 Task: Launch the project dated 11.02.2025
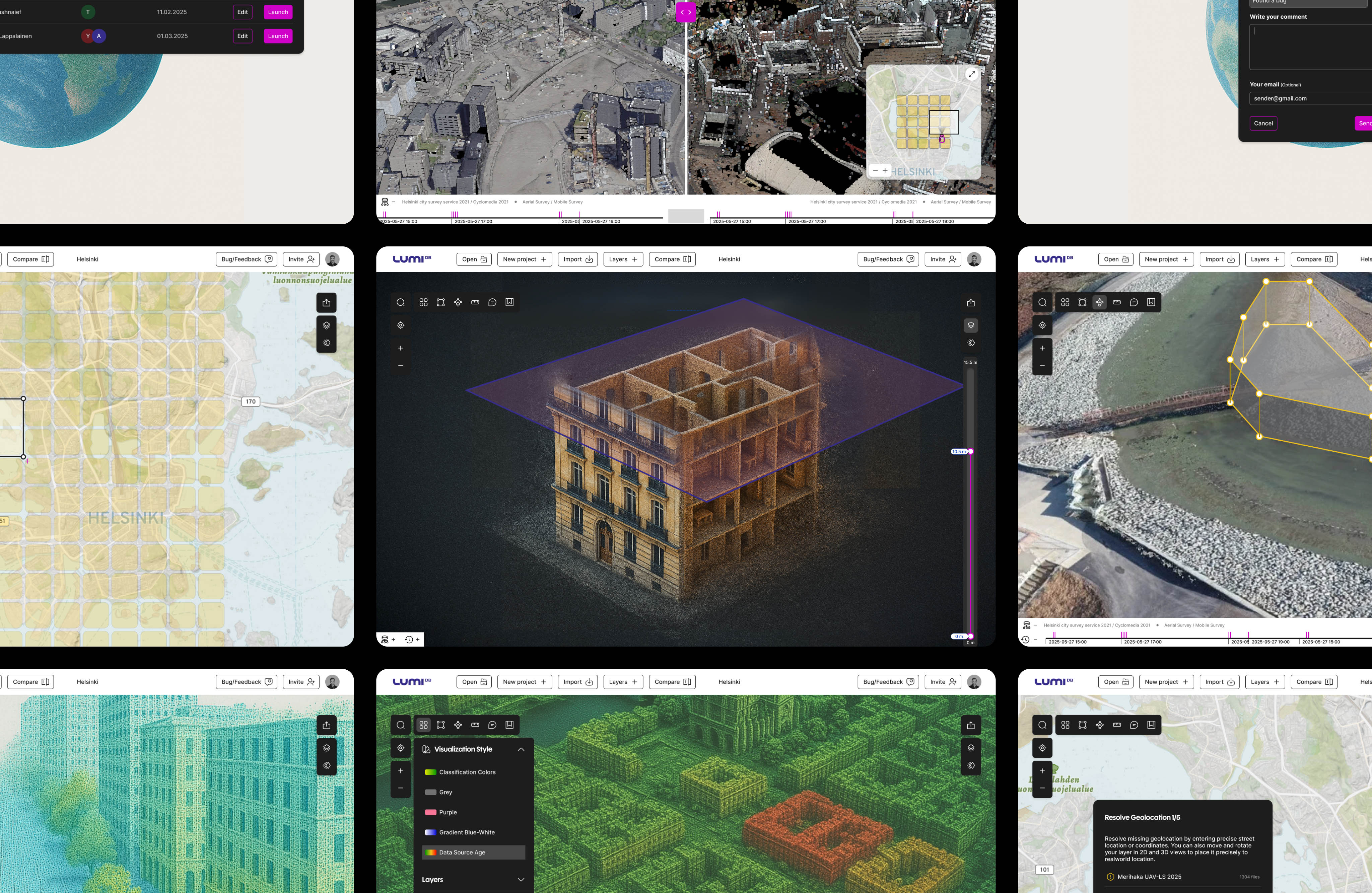278,12
